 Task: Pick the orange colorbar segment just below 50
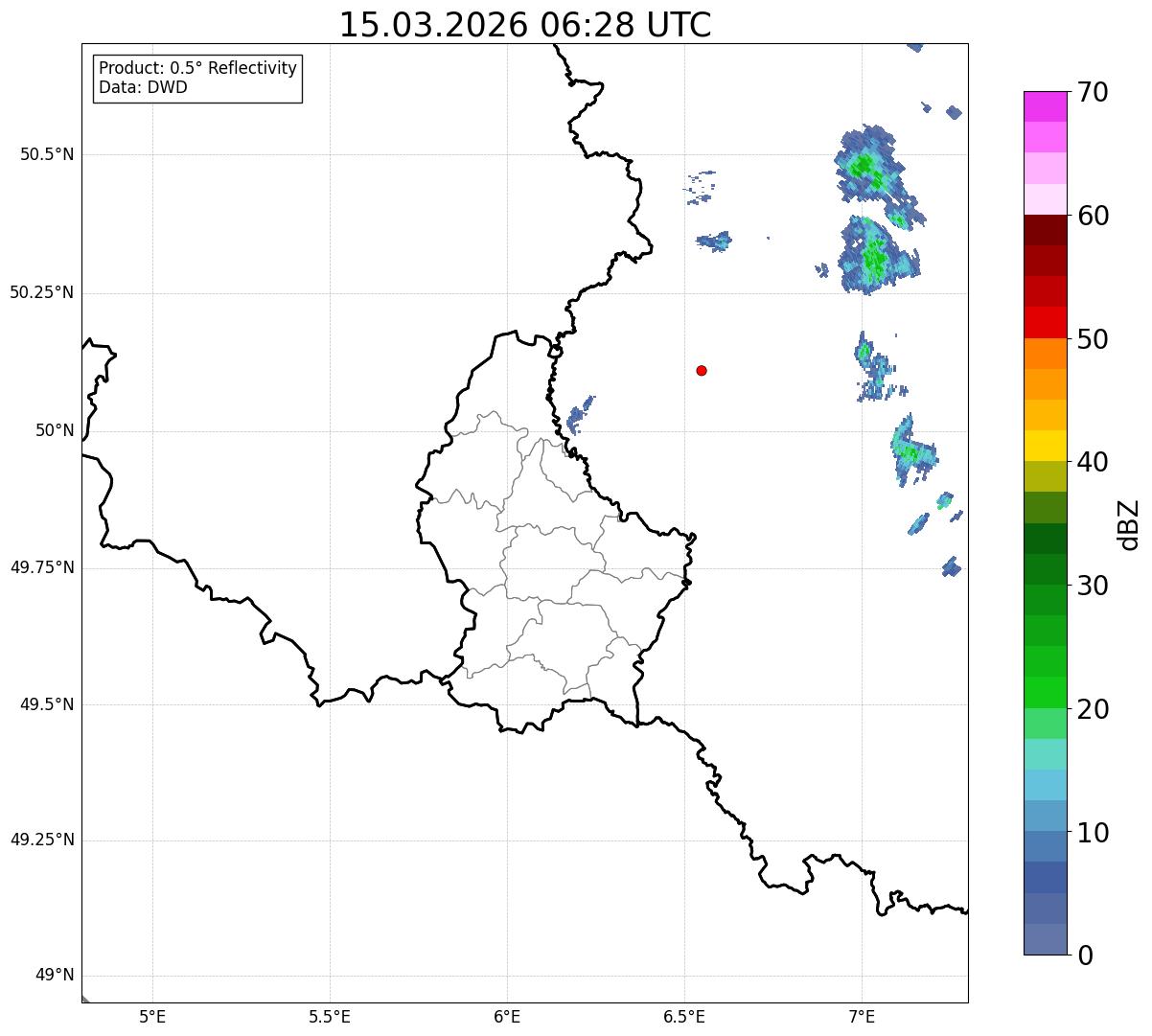pyautogui.click(x=1045, y=354)
